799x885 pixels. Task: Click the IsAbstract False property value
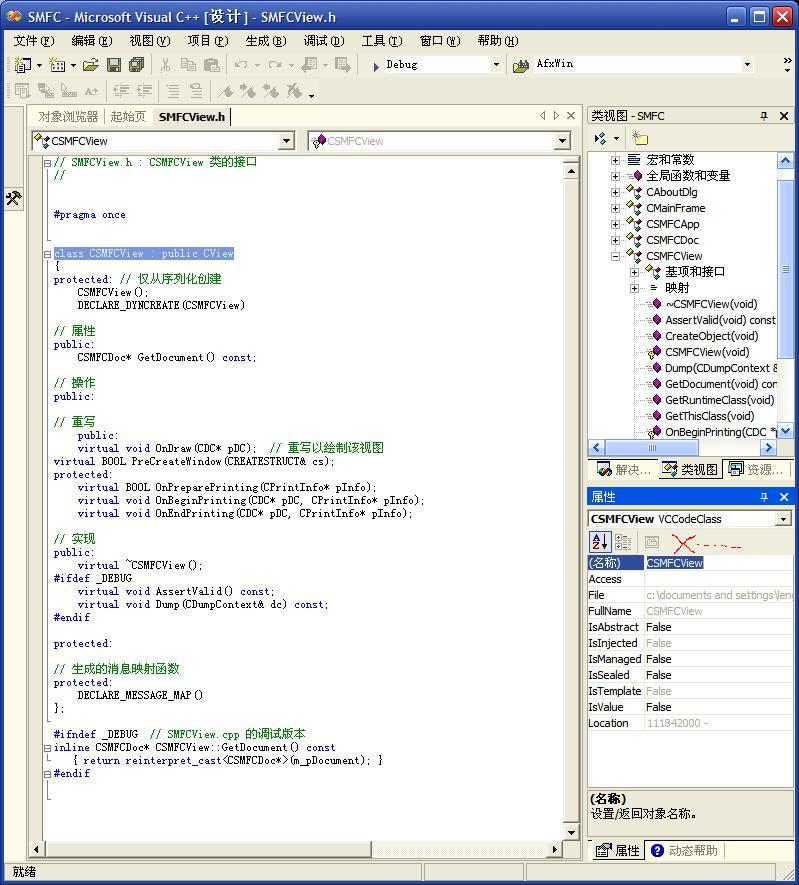pyautogui.click(x=718, y=627)
